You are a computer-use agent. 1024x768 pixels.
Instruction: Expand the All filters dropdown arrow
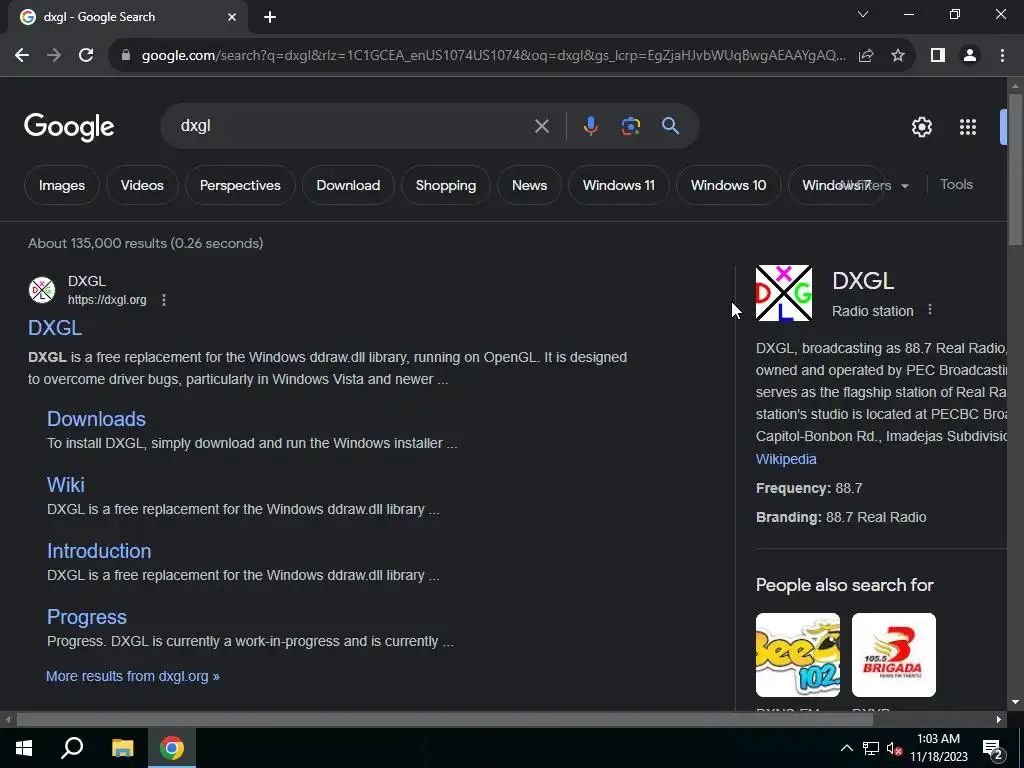pos(904,186)
